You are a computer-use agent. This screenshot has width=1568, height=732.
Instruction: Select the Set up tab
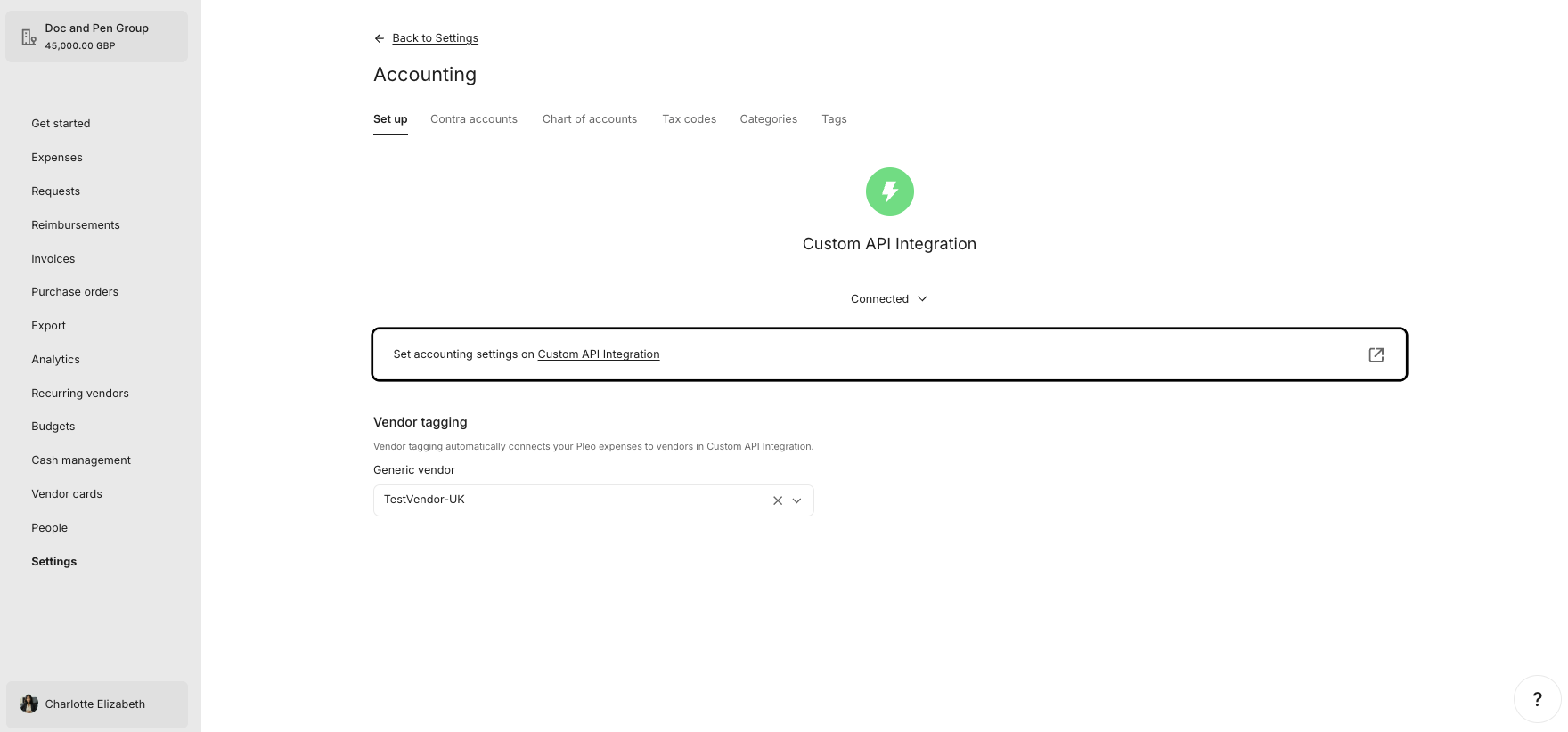tap(390, 119)
